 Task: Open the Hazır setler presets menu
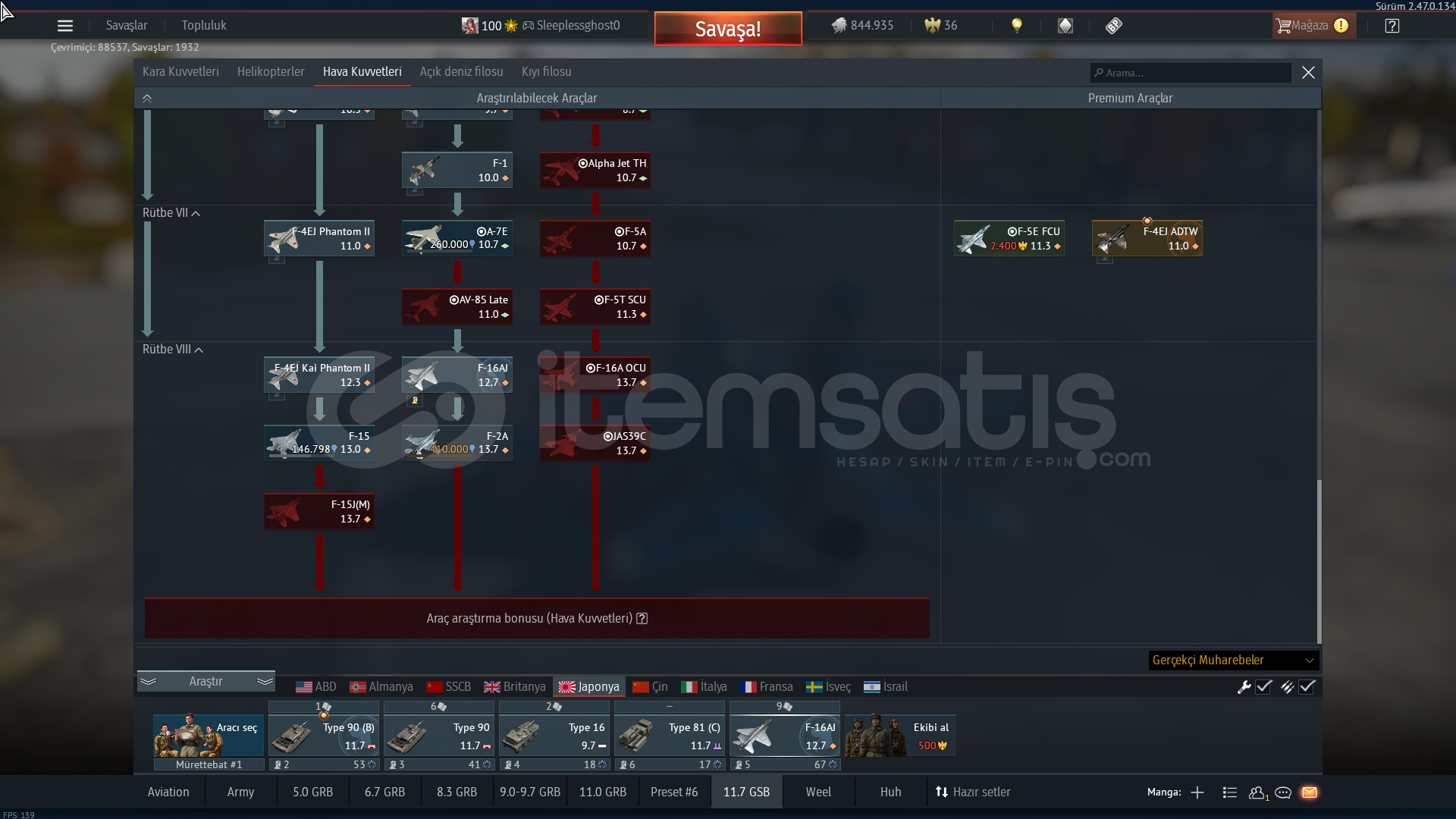tap(973, 792)
